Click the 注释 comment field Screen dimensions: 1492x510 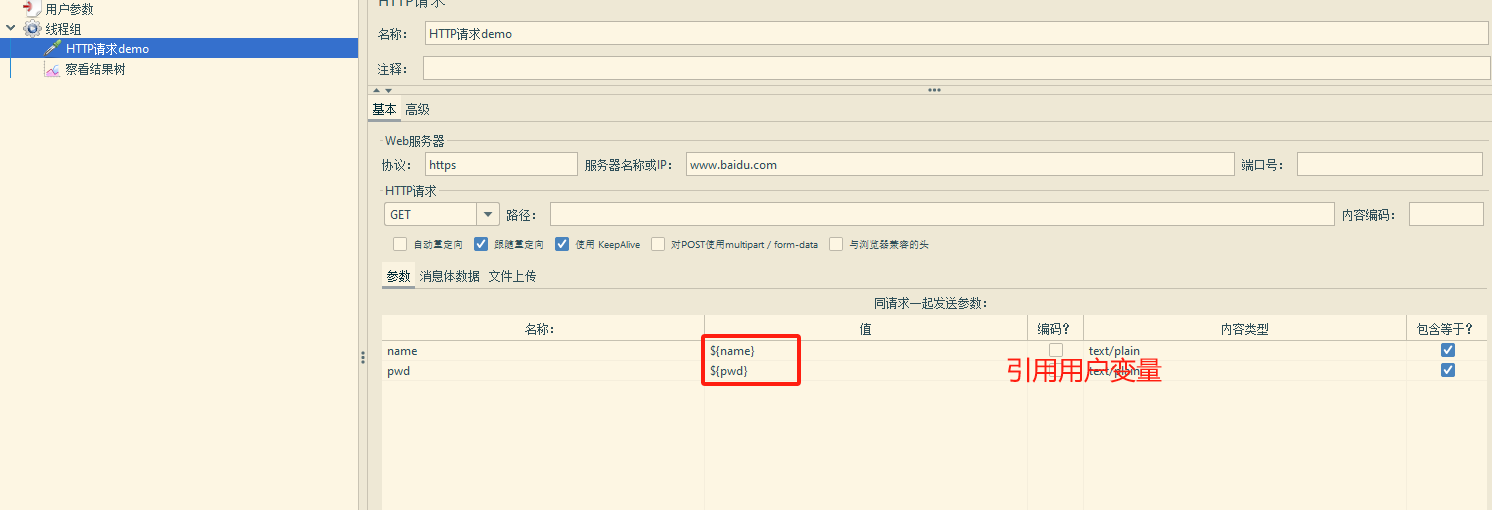click(x=956, y=68)
